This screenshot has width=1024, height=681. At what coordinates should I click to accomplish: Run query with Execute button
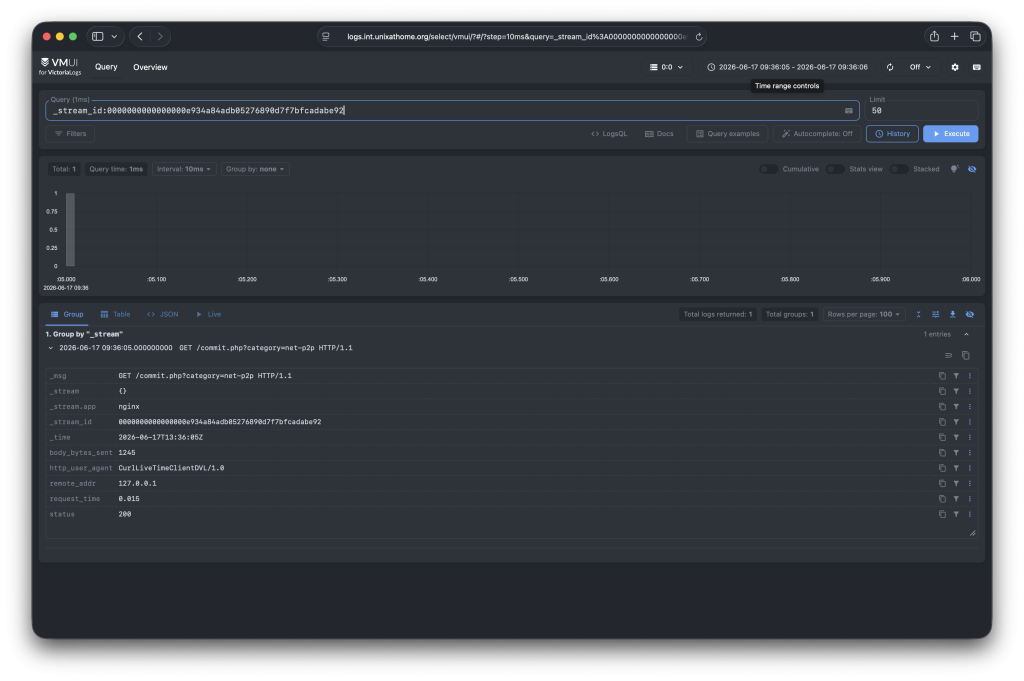click(x=950, y=134)
